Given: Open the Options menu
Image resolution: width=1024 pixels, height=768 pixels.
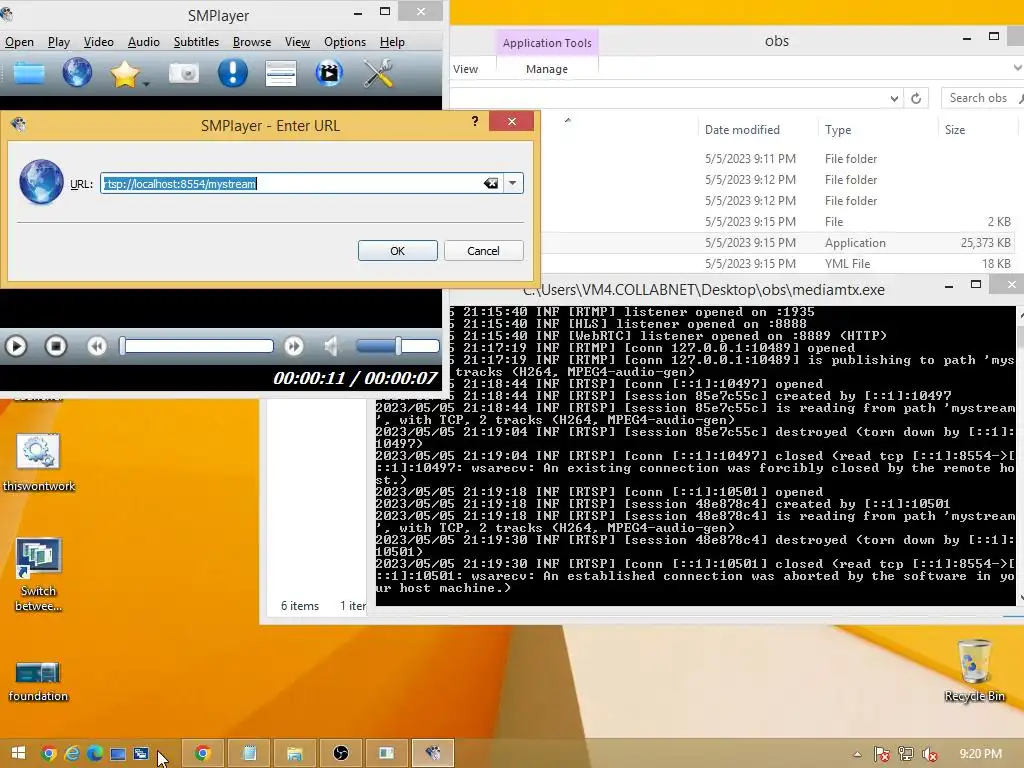Looking at the screenshot, I should (x=345, y=42).
